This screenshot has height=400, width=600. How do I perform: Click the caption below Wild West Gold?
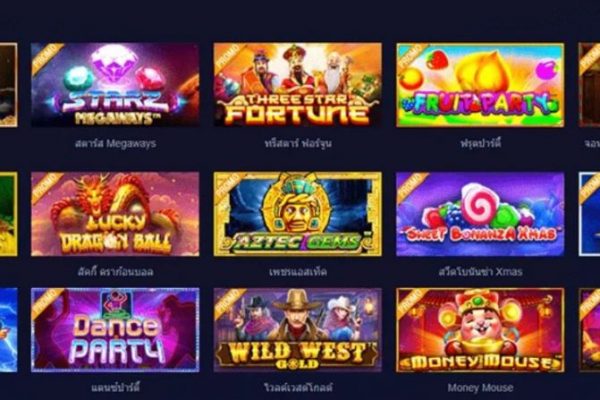298,387
